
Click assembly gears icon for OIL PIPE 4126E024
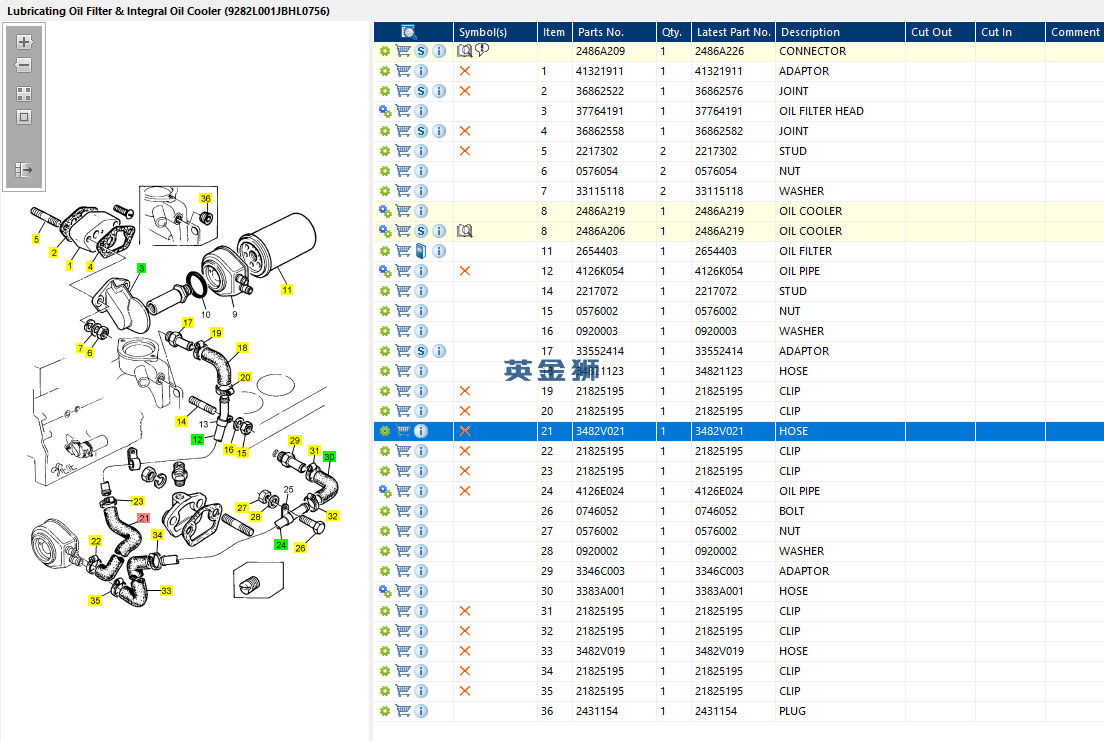click(x=384, y=491)
